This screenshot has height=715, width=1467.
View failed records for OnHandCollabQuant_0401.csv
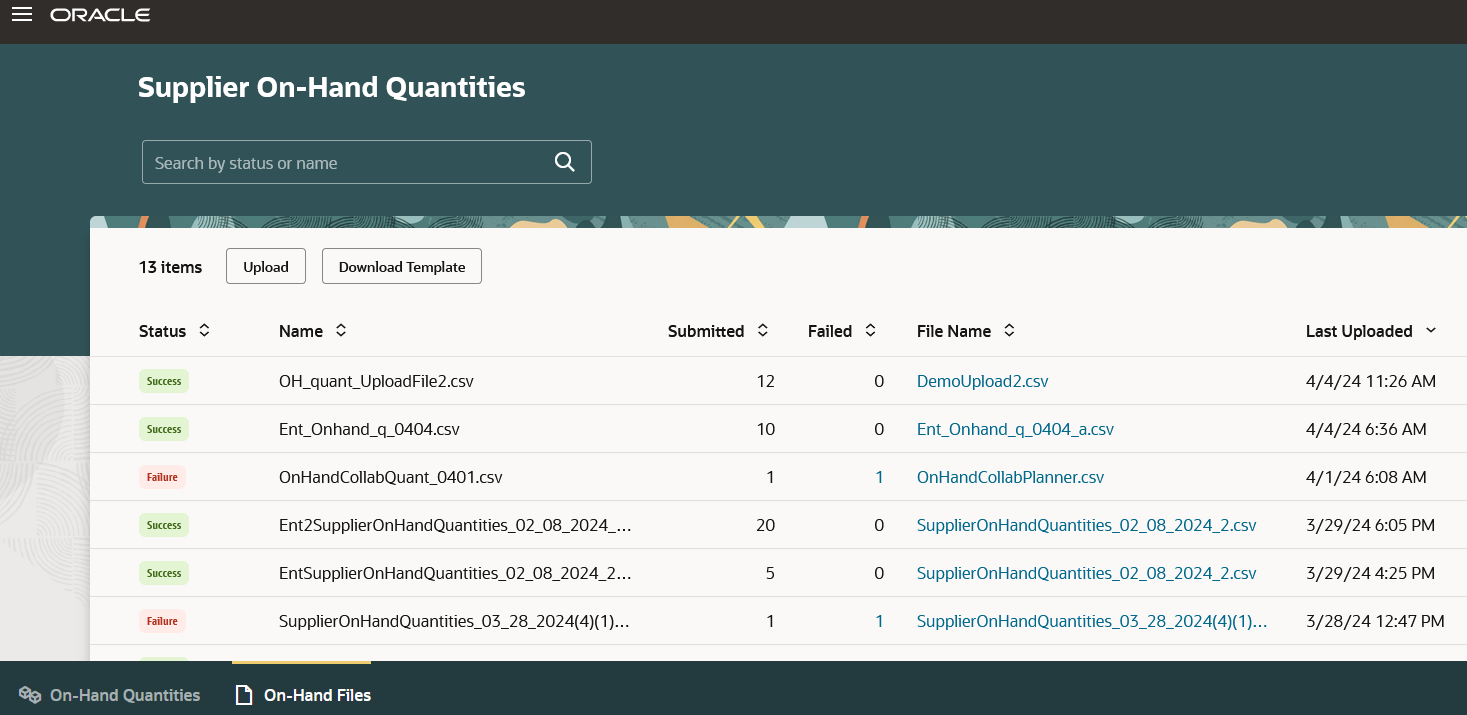(879, 477)
